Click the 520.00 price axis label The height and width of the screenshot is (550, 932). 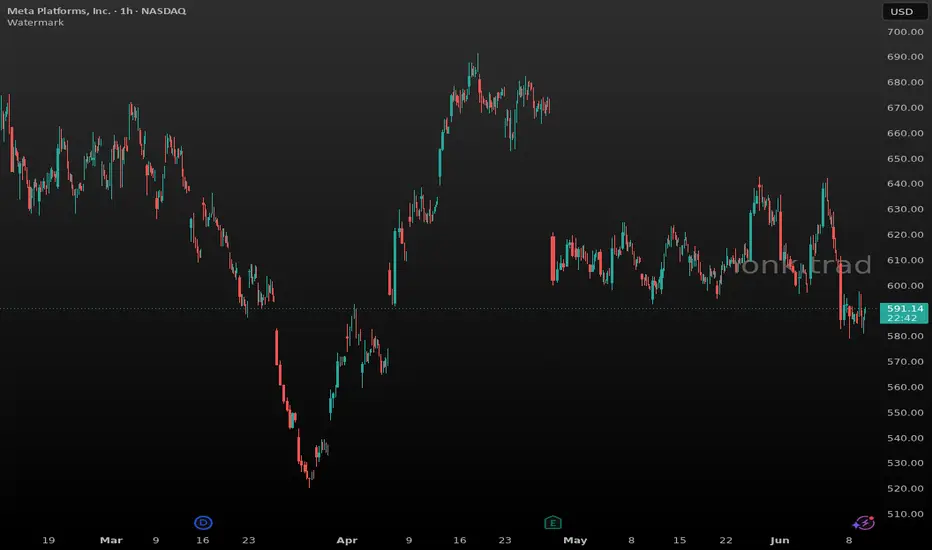[905, 489]
